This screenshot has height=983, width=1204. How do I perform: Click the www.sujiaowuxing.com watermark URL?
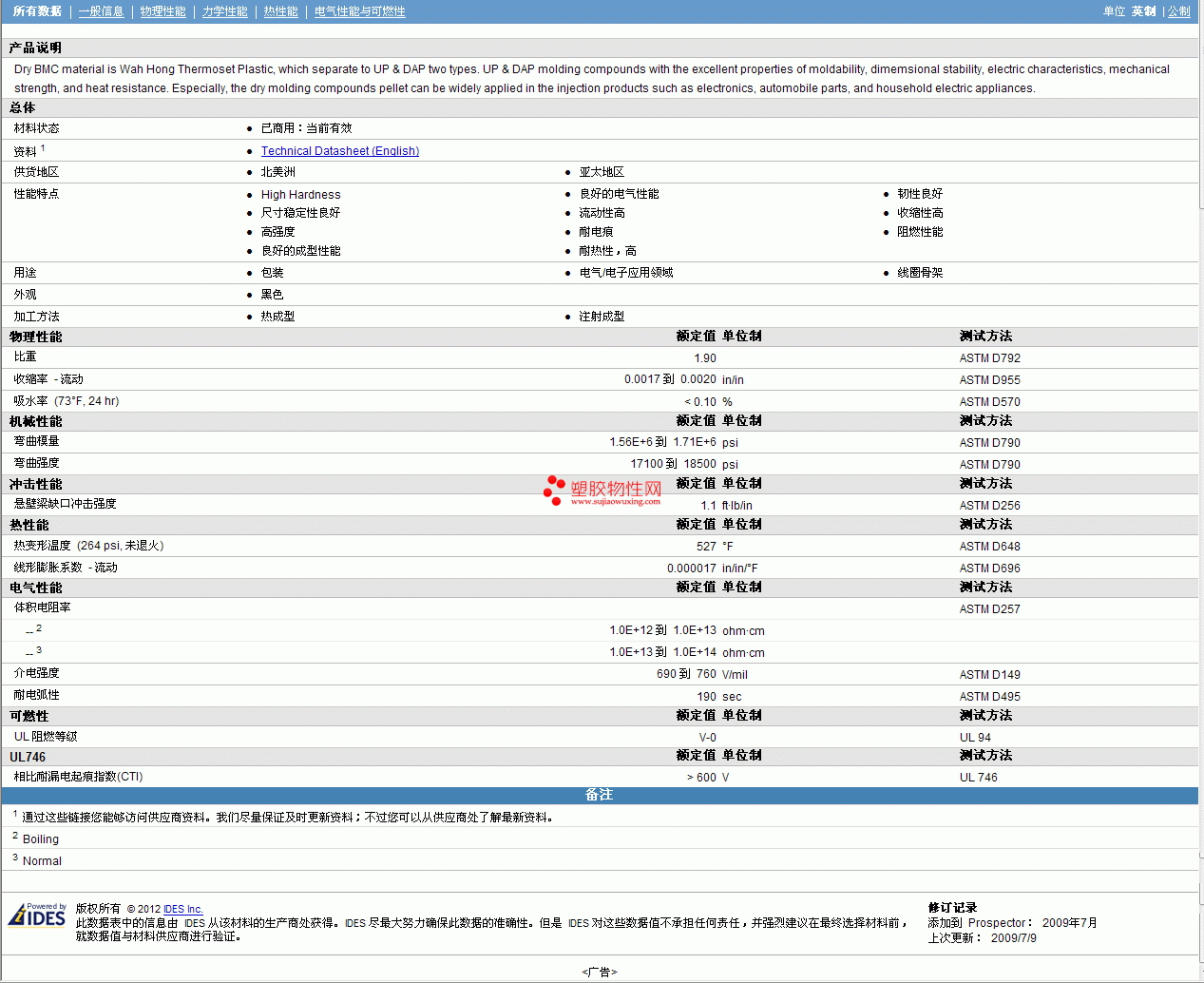click(615, 502)
